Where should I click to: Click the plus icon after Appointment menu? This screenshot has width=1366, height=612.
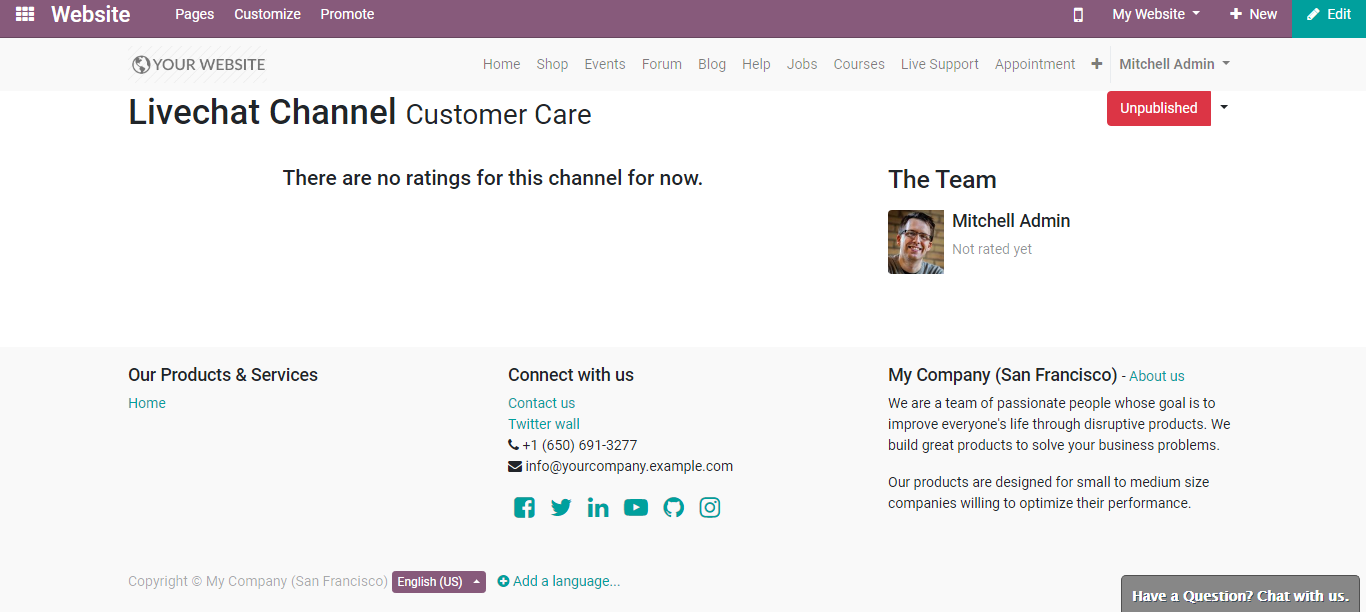(1096, 64)
